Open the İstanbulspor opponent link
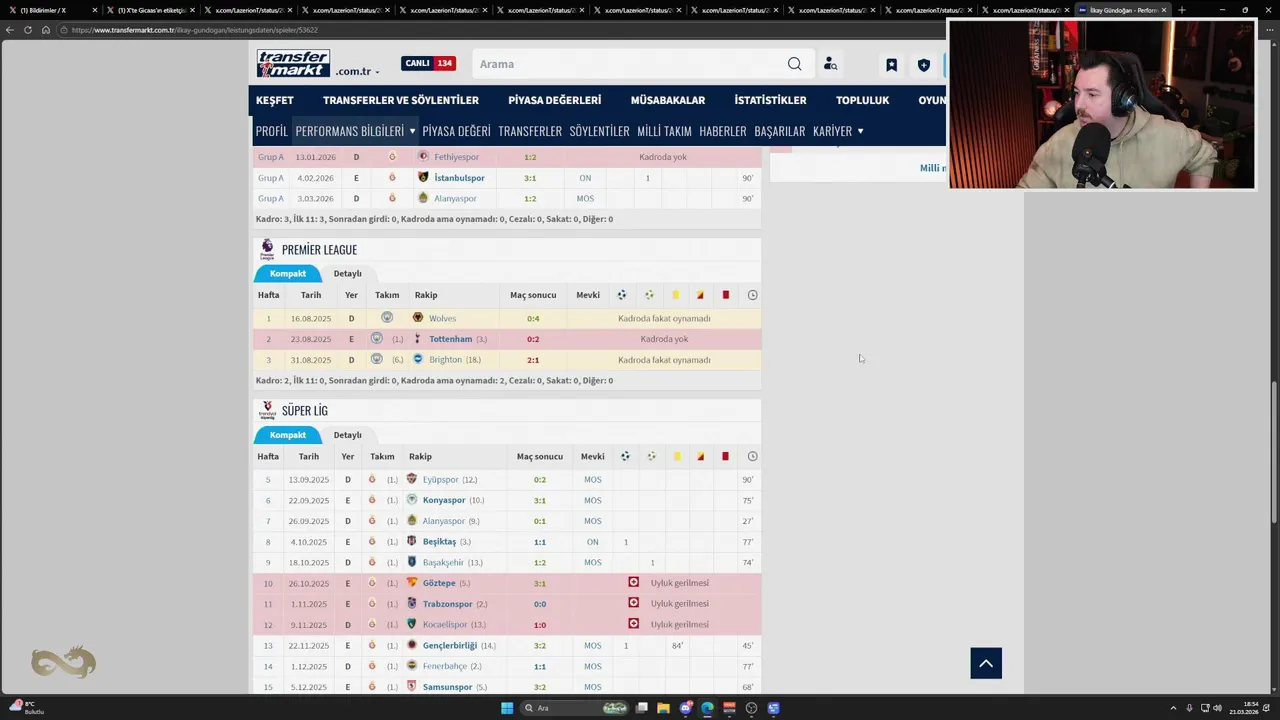This screenshot has height=720, width=1280. click(x=459, y=178)
